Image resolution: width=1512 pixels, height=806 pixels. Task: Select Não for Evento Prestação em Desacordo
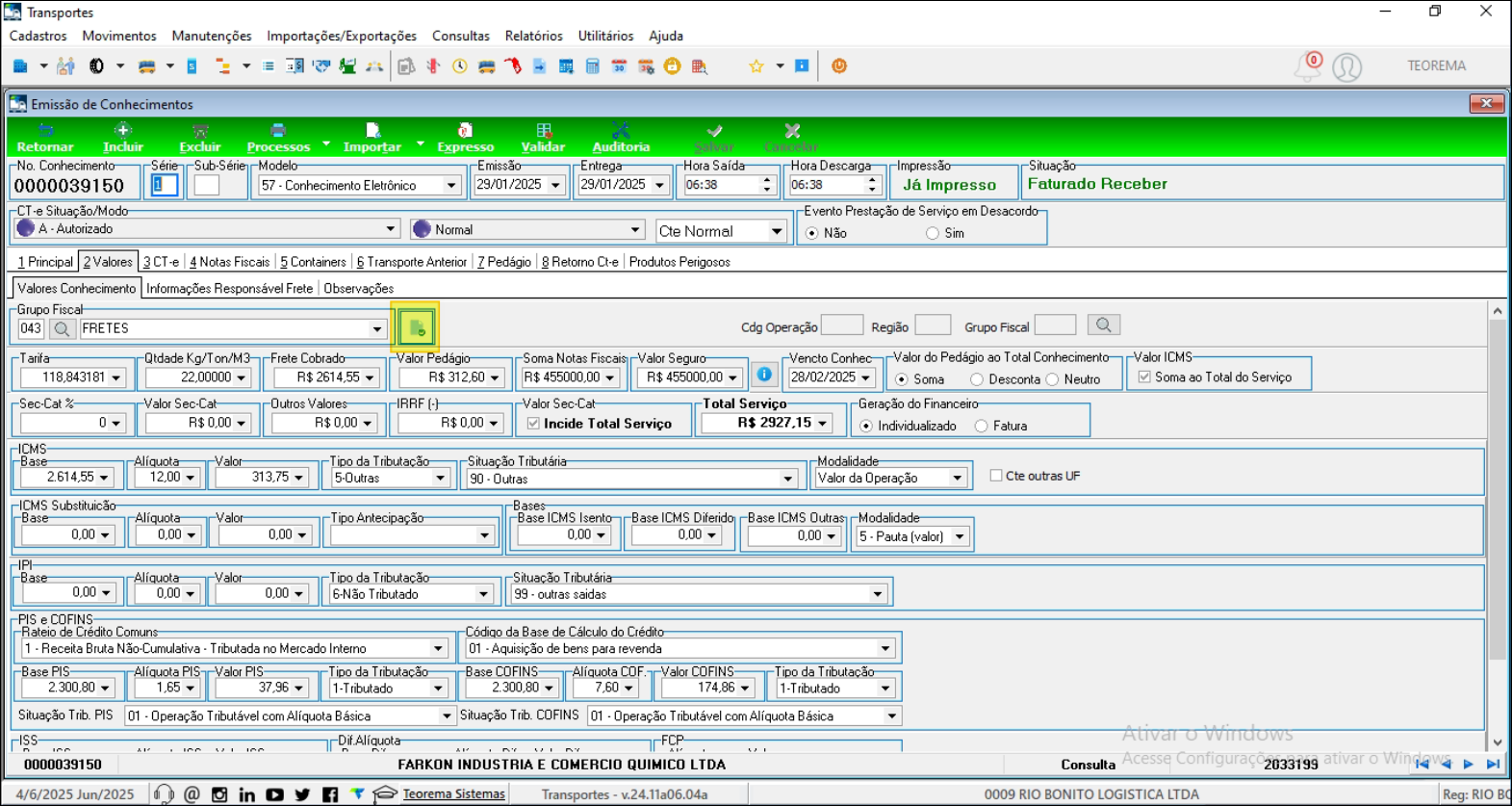click(812, 233)
